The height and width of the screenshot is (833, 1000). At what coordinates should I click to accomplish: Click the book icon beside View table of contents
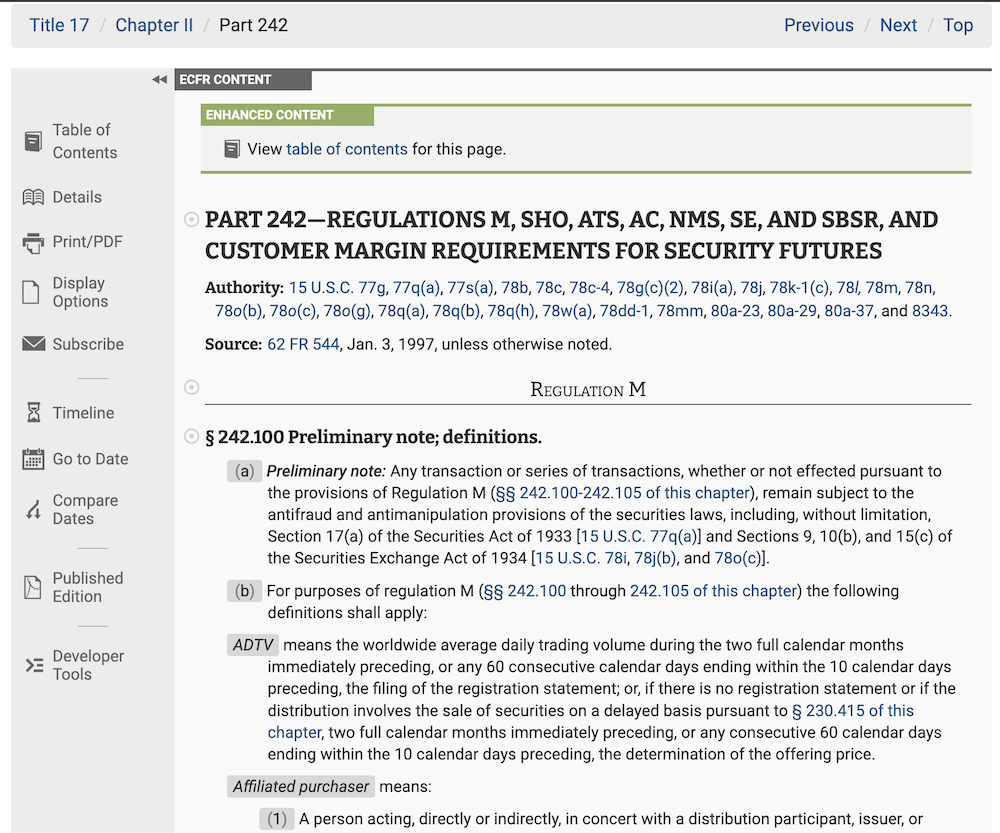tap(232, 149)
